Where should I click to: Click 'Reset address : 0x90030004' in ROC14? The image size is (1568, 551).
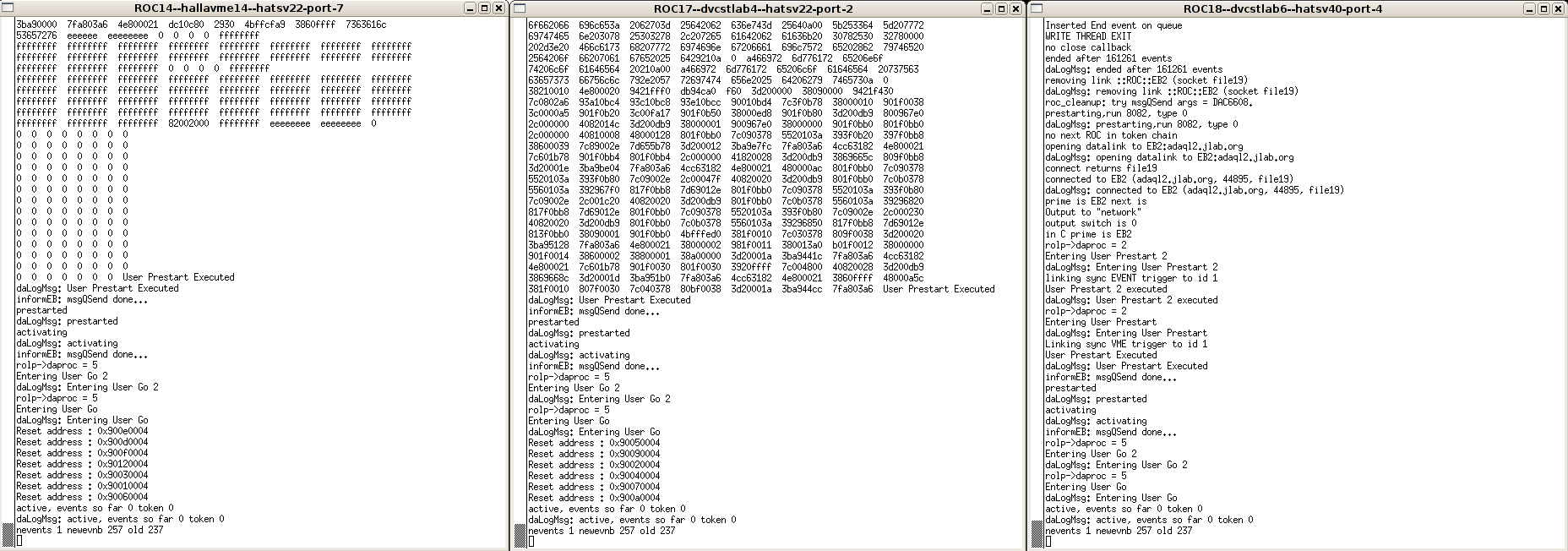[x=82, y=475]
